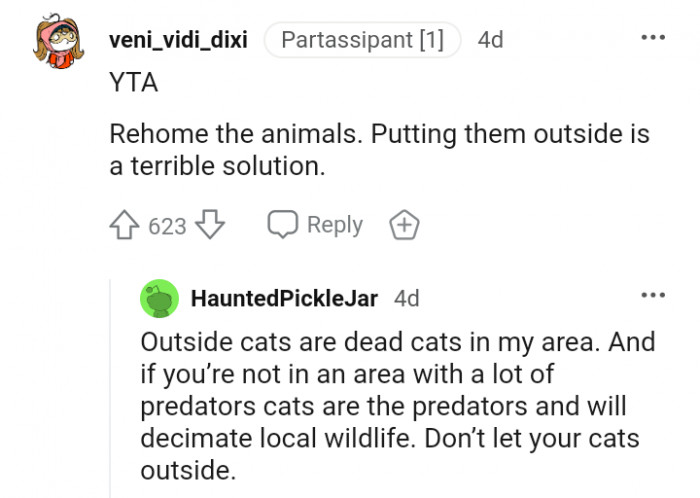Click the veni_vidi_dixi username
The image size is (700, 498).
pyautogui.click(x=178, y=41)
